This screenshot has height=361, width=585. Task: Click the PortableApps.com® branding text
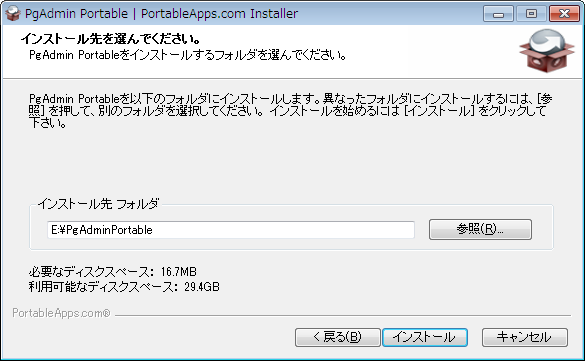(x=61, y=313)
